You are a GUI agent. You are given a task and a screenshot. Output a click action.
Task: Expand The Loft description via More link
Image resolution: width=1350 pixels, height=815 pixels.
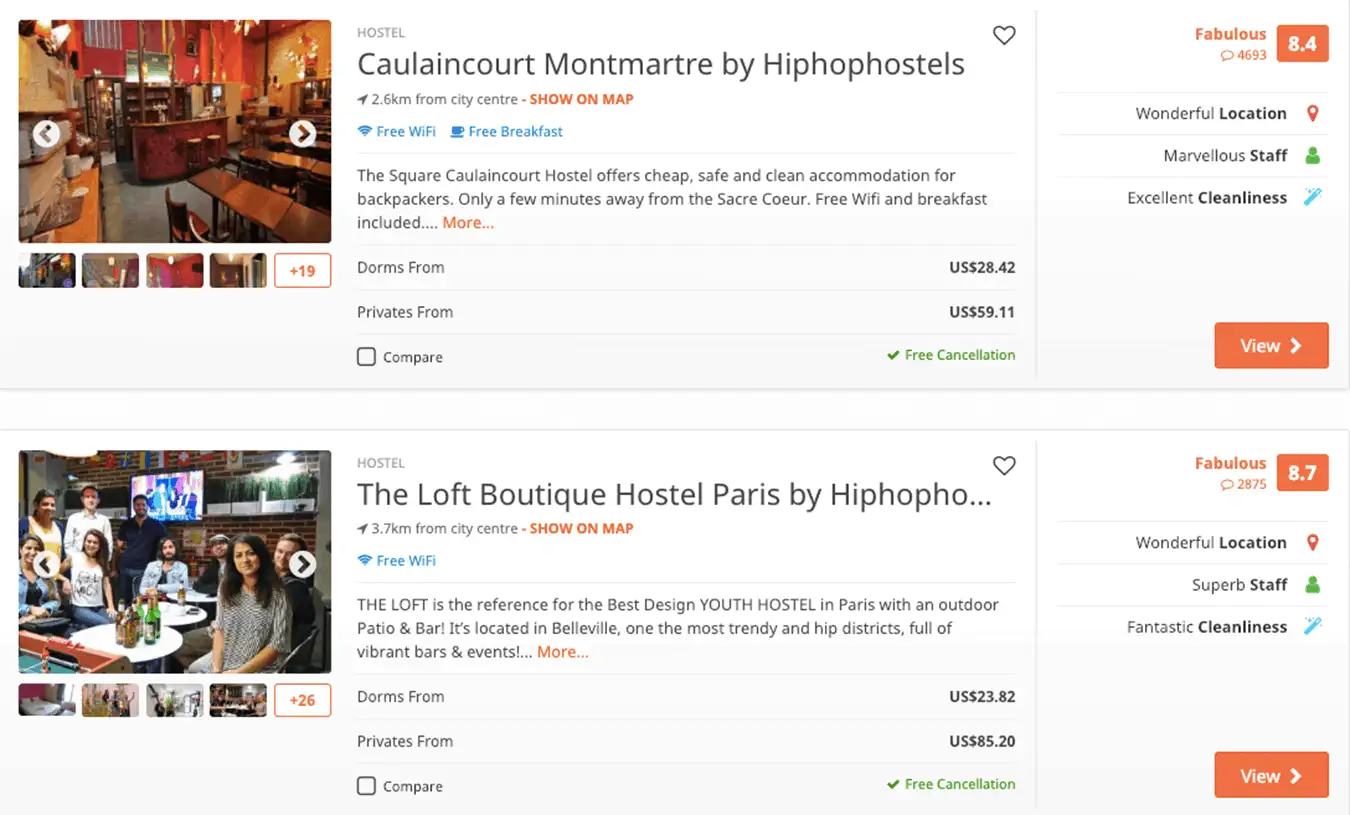[x=562, y=652]
